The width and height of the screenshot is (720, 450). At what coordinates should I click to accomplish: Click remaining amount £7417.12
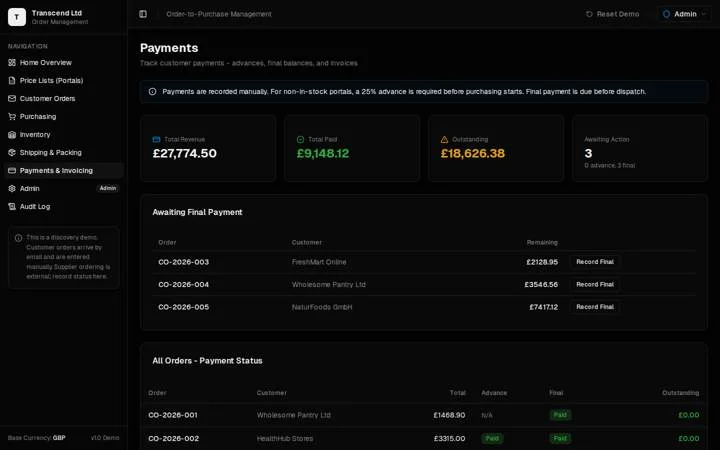coord(543,307)
